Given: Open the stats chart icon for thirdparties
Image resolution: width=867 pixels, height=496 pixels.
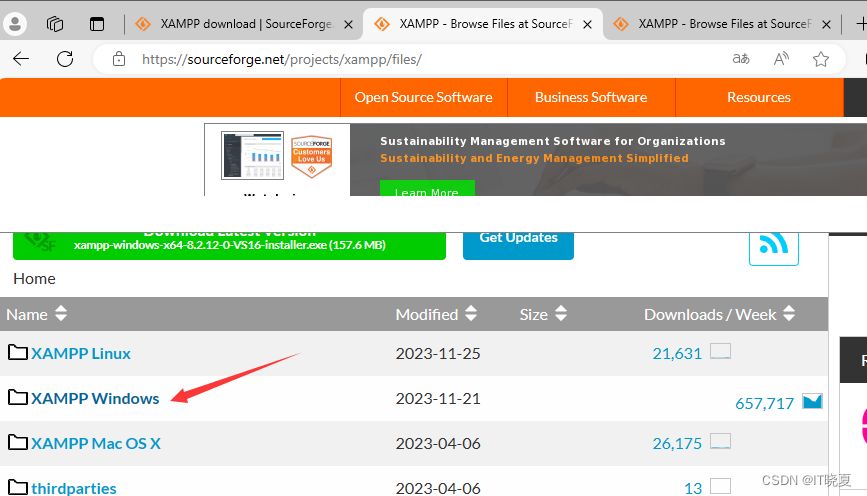Looking at the screenshot, I should pyautogui.click(x=720, y=486).
